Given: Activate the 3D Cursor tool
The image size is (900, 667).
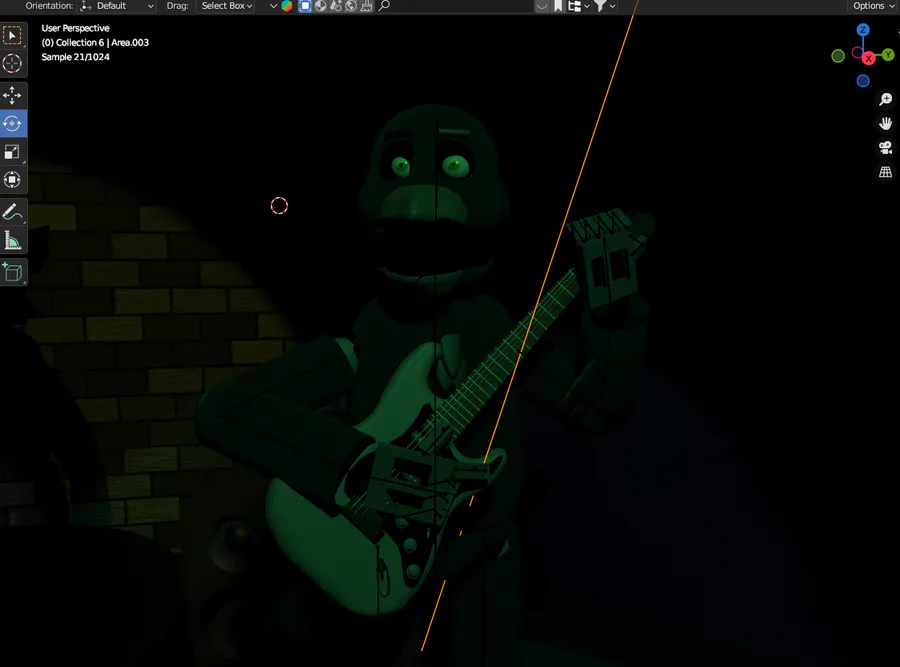Looking at the screenshot, I should [x=12, y=63].
